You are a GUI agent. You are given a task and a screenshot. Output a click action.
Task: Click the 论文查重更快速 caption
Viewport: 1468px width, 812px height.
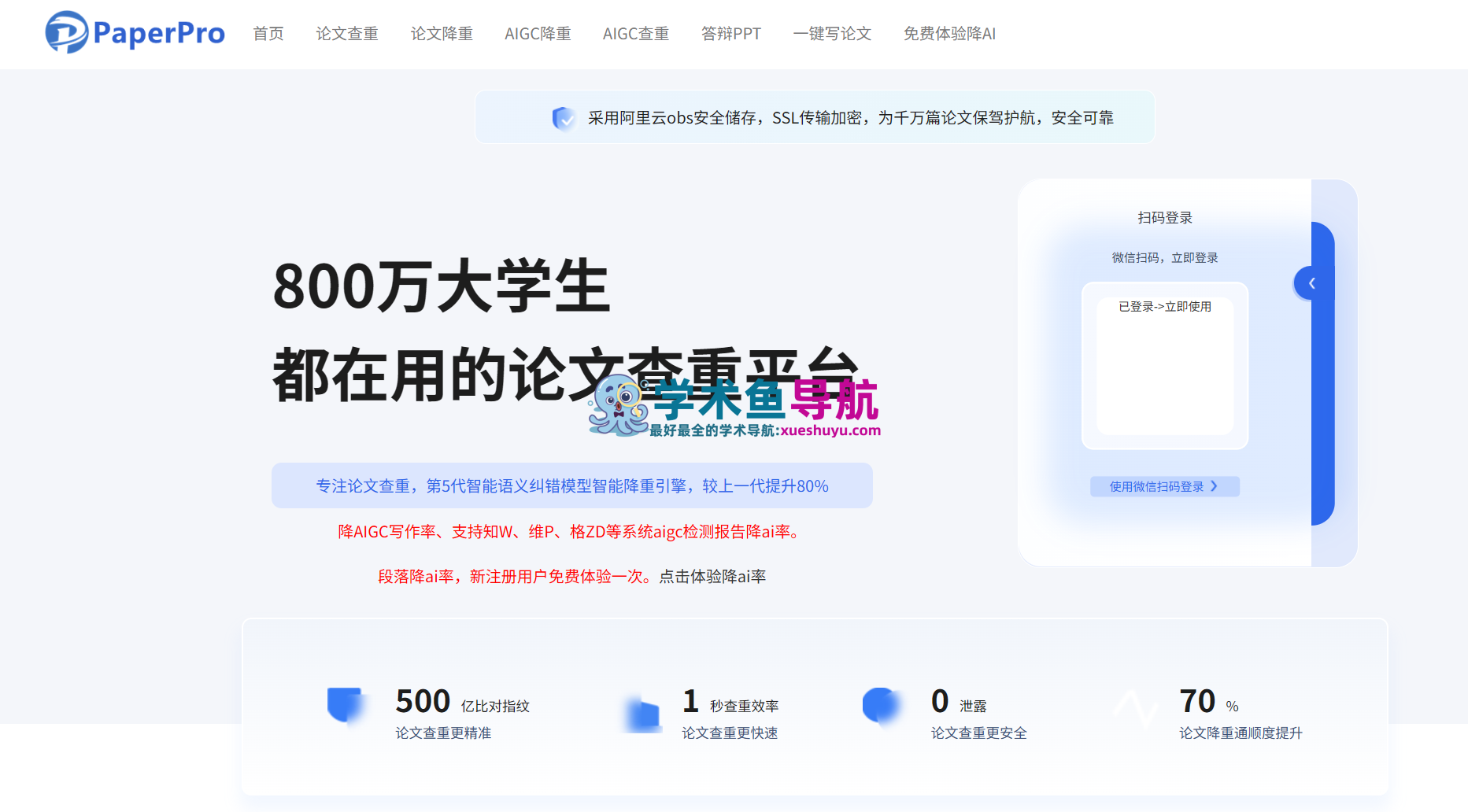[730, 733]
